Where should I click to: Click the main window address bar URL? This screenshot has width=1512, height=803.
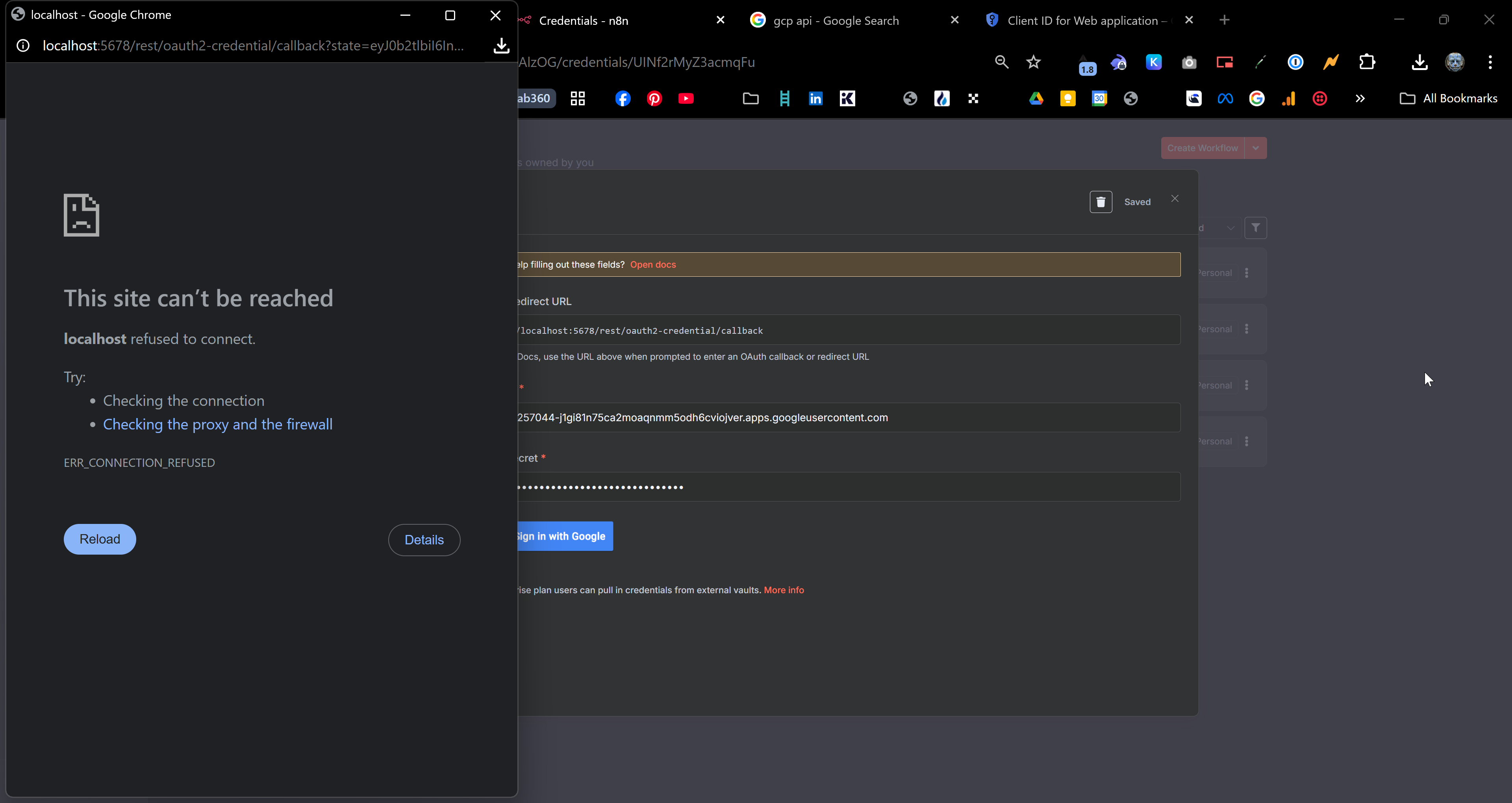(x=637, y=62)
